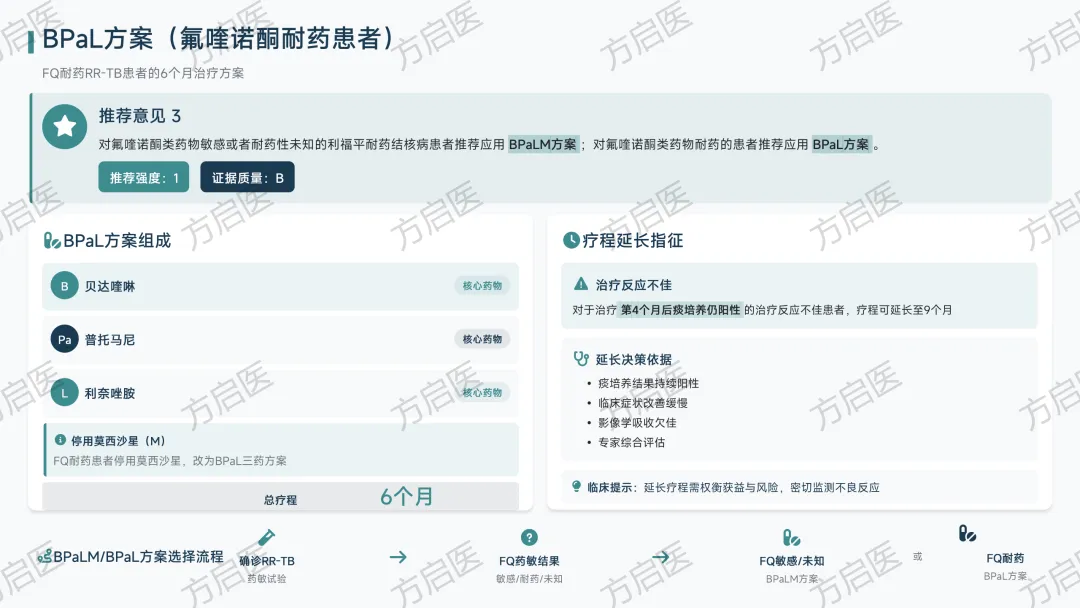Click 临床提示 advisory sentence
This screenshot has height=608, width=1080.
(733, 488)
